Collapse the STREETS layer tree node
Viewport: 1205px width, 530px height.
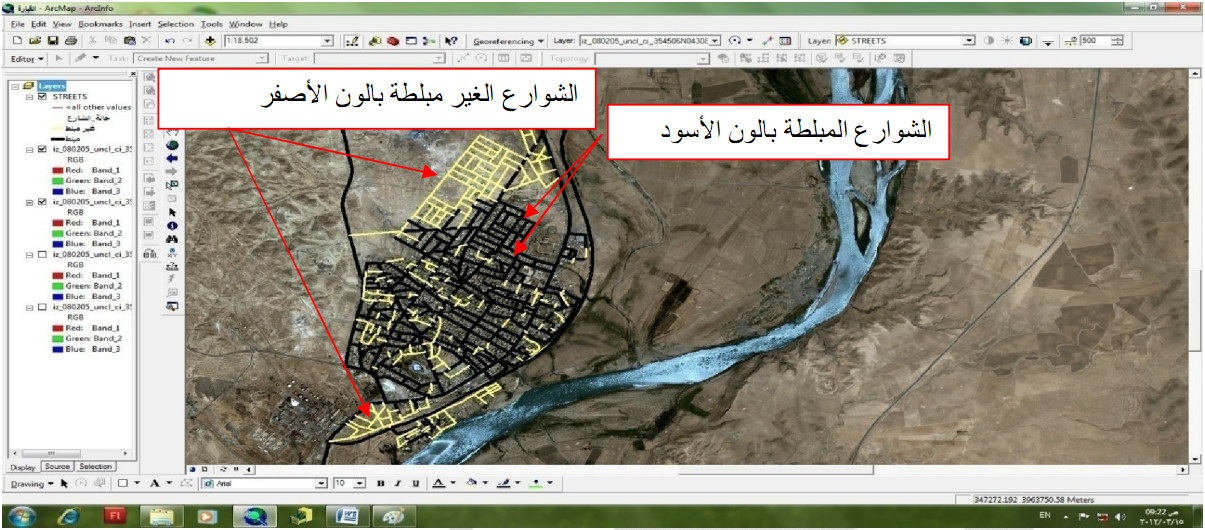click(x=30, y=96)
